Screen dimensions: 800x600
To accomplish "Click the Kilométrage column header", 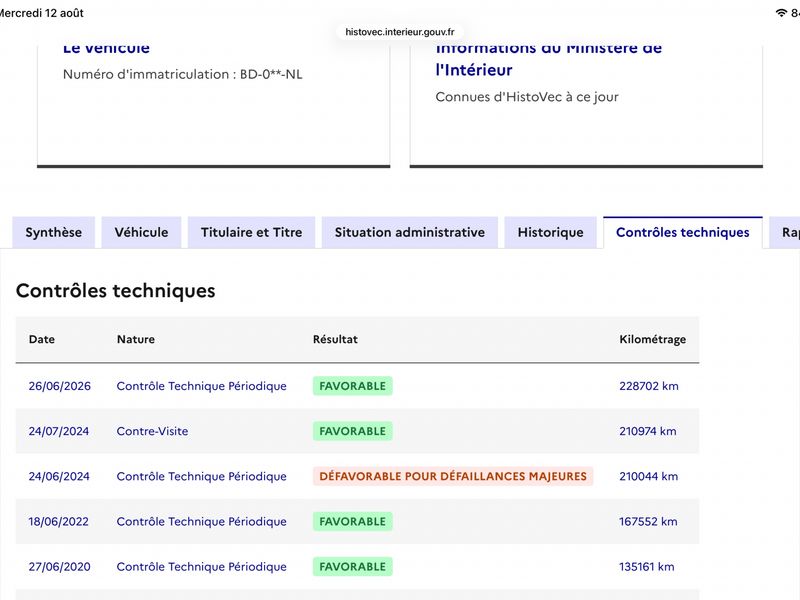I will click(653, 340).
